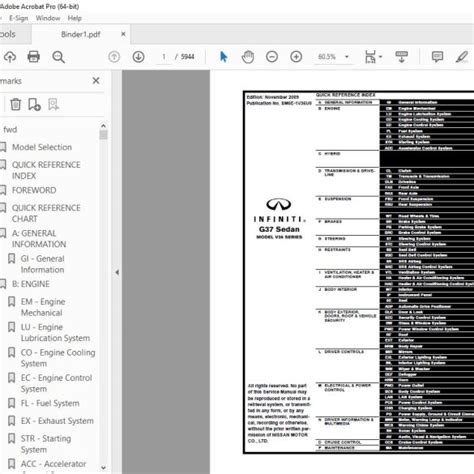474x474 pixels.
Task: Open FL - Fuel System bookmark
Action: pos(50,403)
